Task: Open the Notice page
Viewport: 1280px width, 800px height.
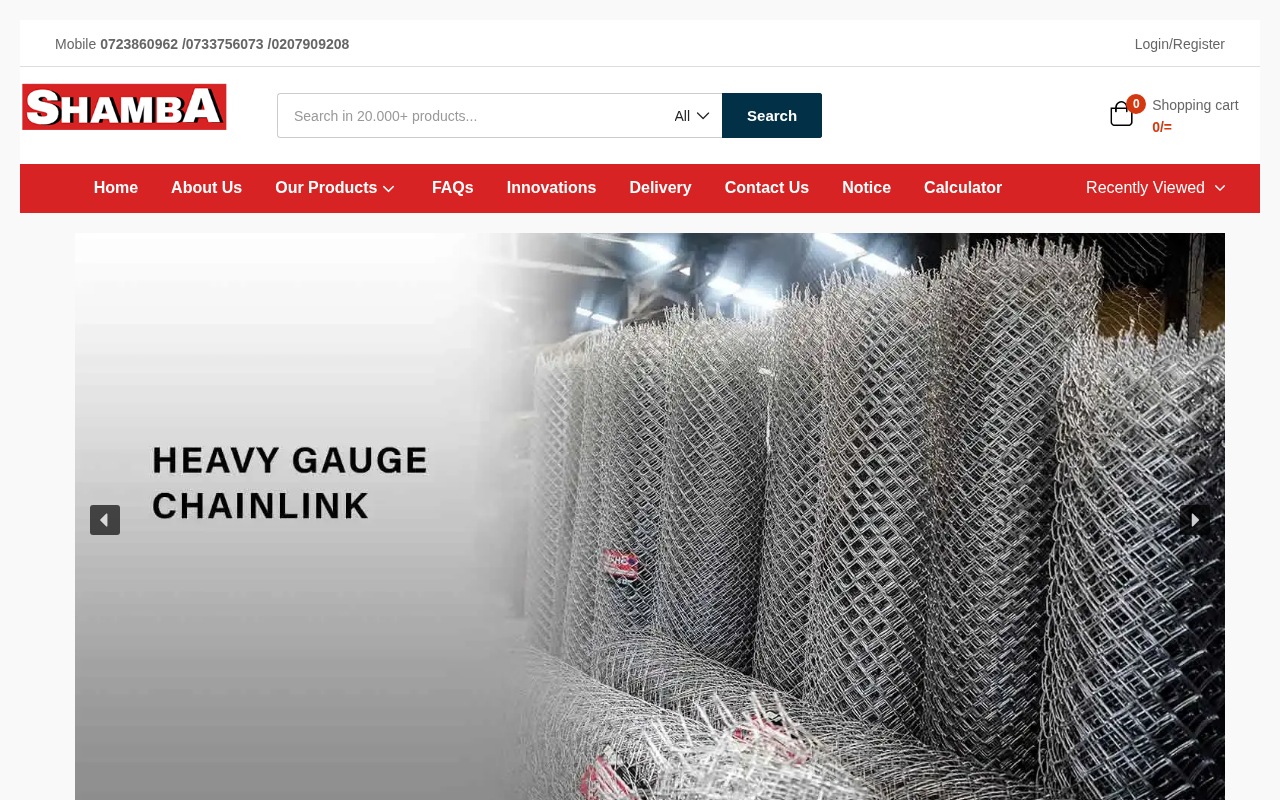Action: click(x=866, y=188)
